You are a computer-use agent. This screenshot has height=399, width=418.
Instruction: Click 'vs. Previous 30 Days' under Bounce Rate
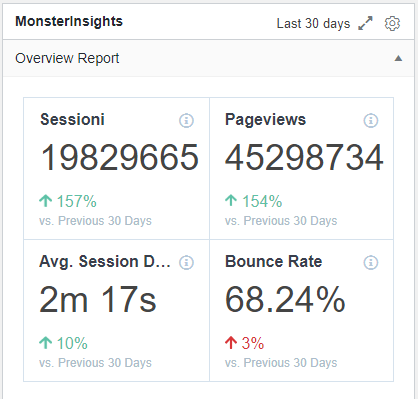[281, 363]
